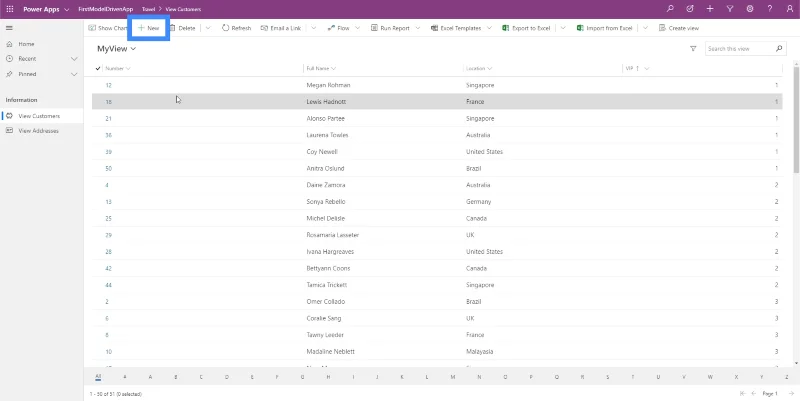The image size is (800, 401).
Task: Expand the Power Apps dropdown chevron
Action: [x=67, y=10]
